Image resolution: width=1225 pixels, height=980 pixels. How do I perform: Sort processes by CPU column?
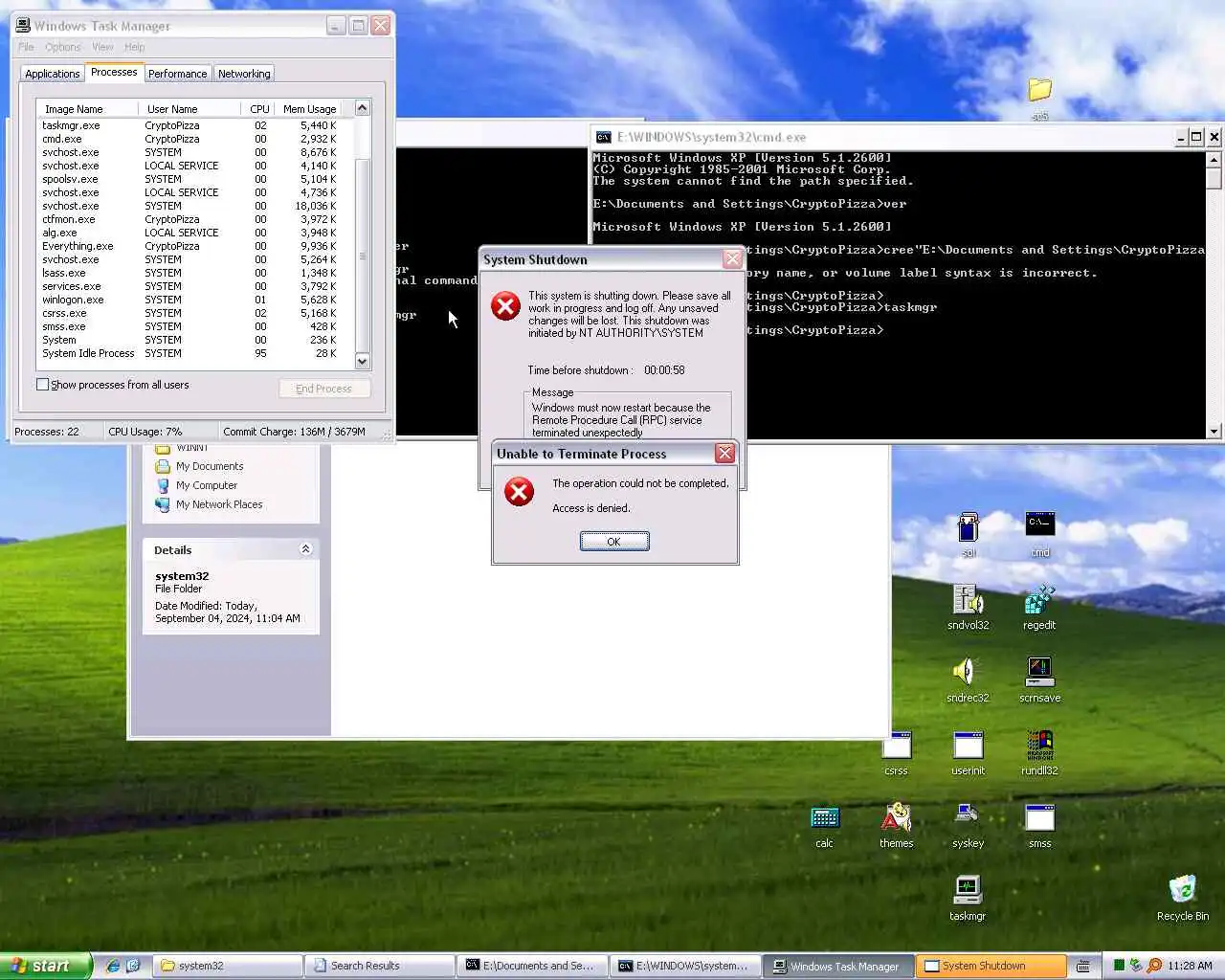coord(258,109)
